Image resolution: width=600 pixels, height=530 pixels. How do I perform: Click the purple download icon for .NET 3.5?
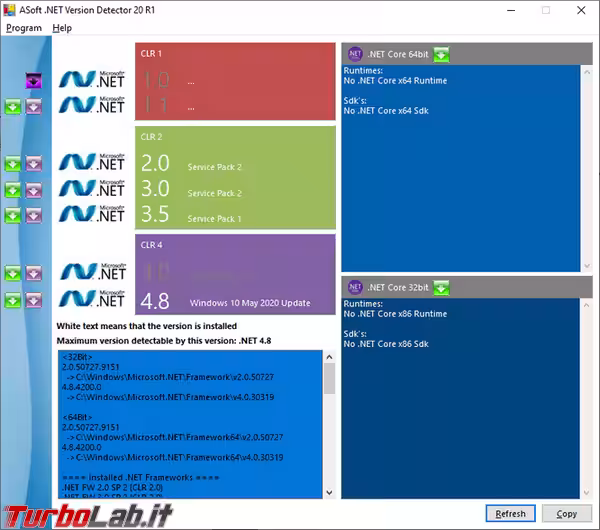pyautogui.click(x=34, y=215)
